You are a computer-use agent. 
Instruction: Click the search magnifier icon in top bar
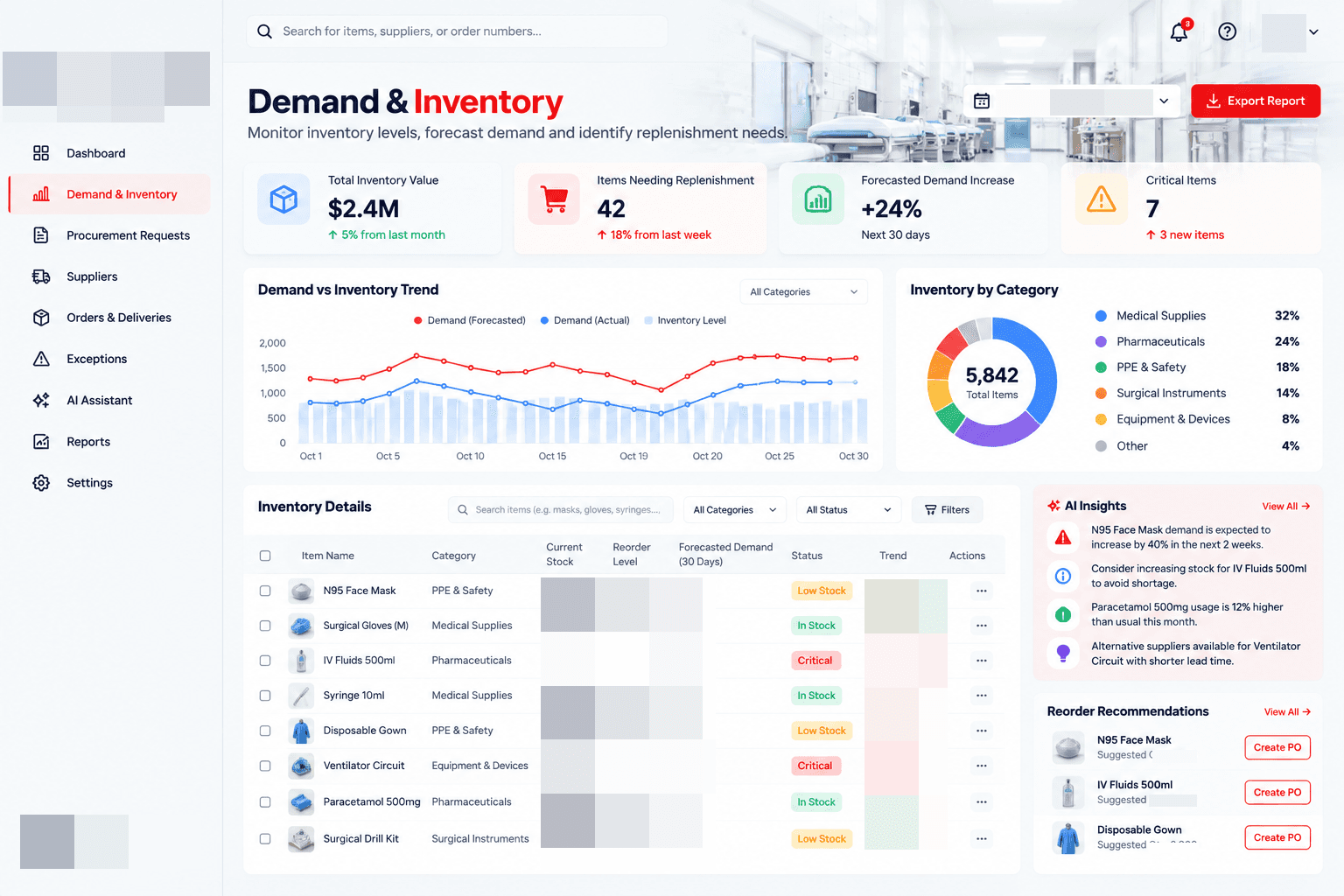(x=264, y=31)
